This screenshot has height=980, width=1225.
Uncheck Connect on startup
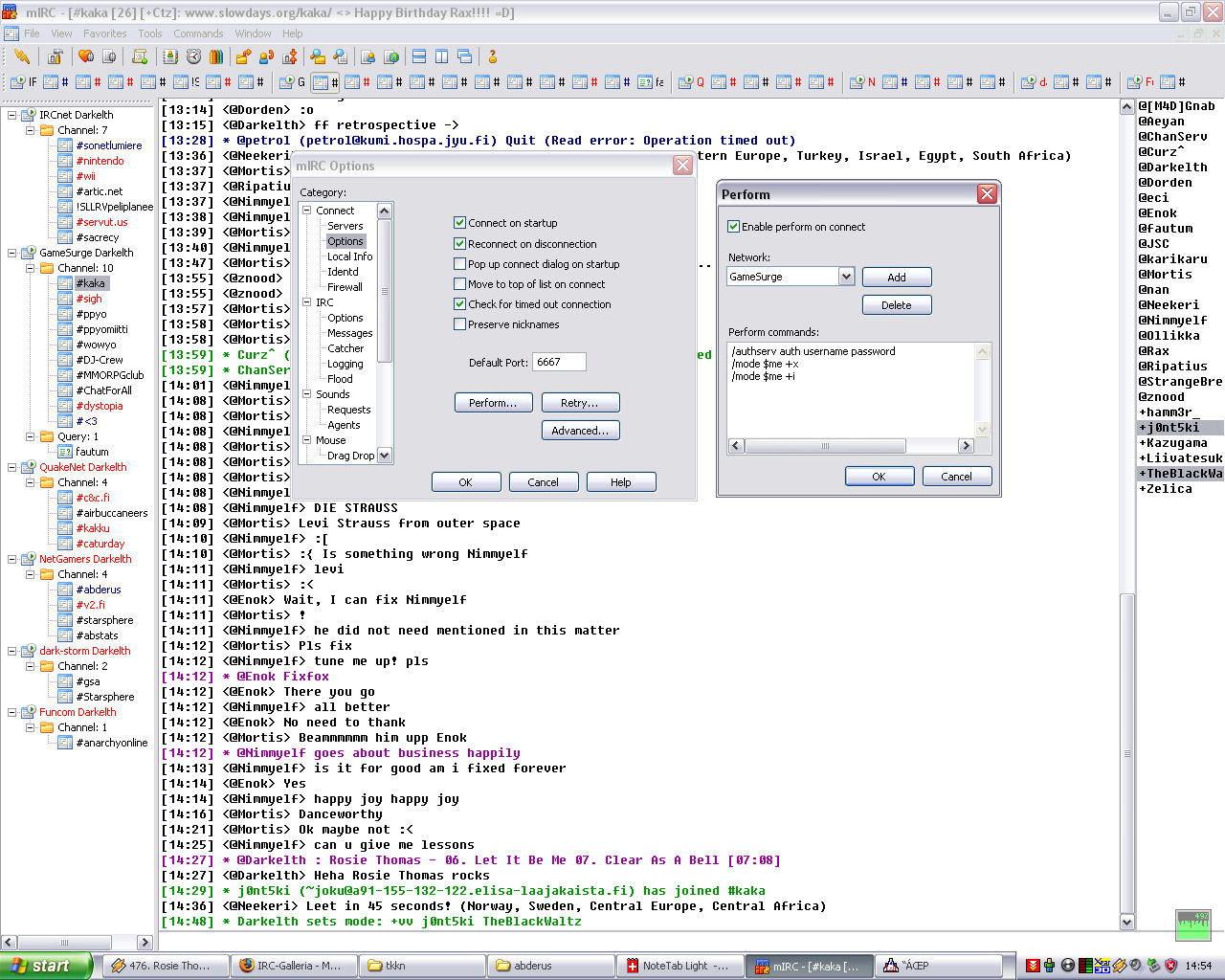459,223
